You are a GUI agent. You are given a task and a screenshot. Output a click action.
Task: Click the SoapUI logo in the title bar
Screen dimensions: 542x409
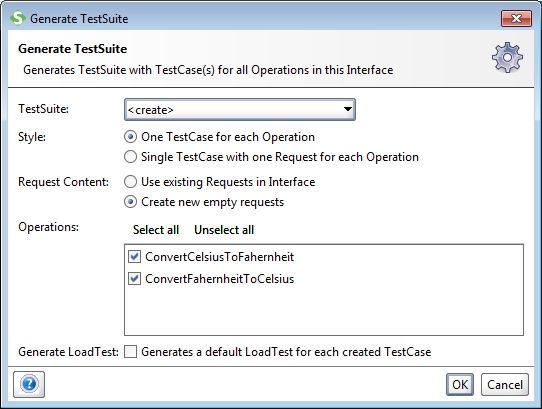pyautogui.click(x=18, y=18)
